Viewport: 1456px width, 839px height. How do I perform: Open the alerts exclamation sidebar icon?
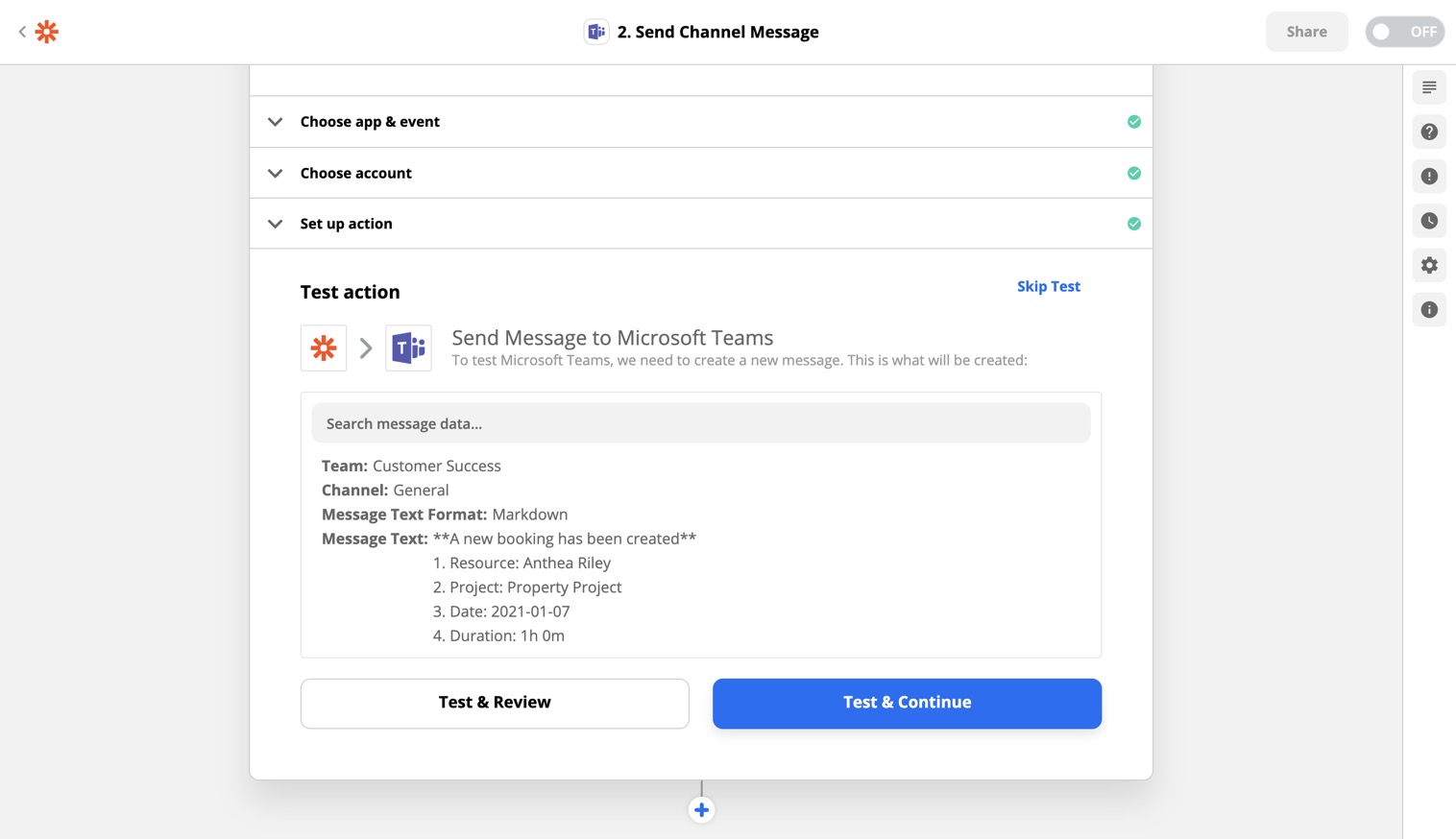pos(1429,177)
